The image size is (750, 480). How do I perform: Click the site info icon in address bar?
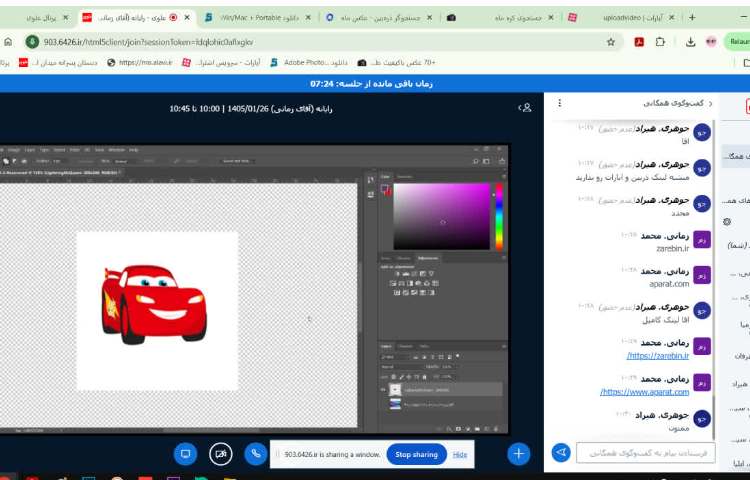point(32,42)
